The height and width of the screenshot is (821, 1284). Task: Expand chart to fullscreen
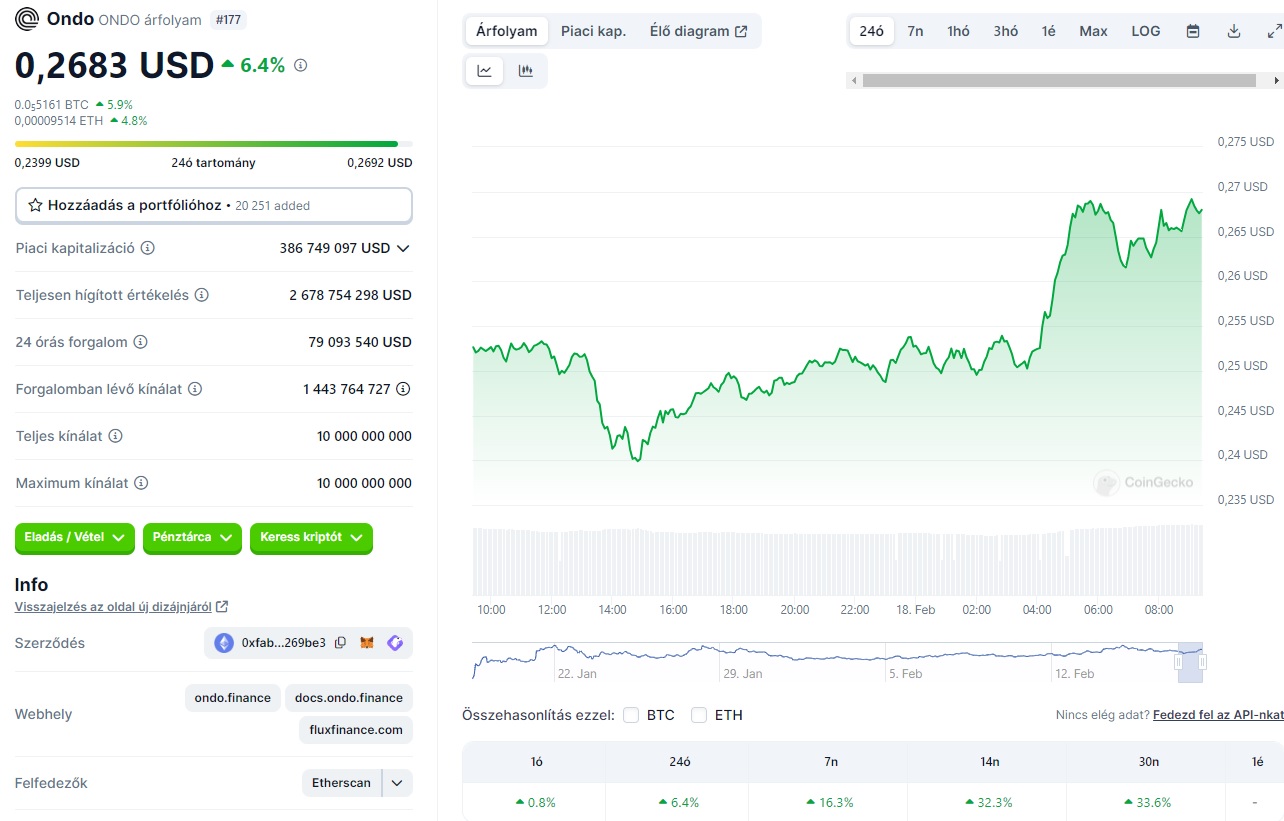pos(1274,31)
